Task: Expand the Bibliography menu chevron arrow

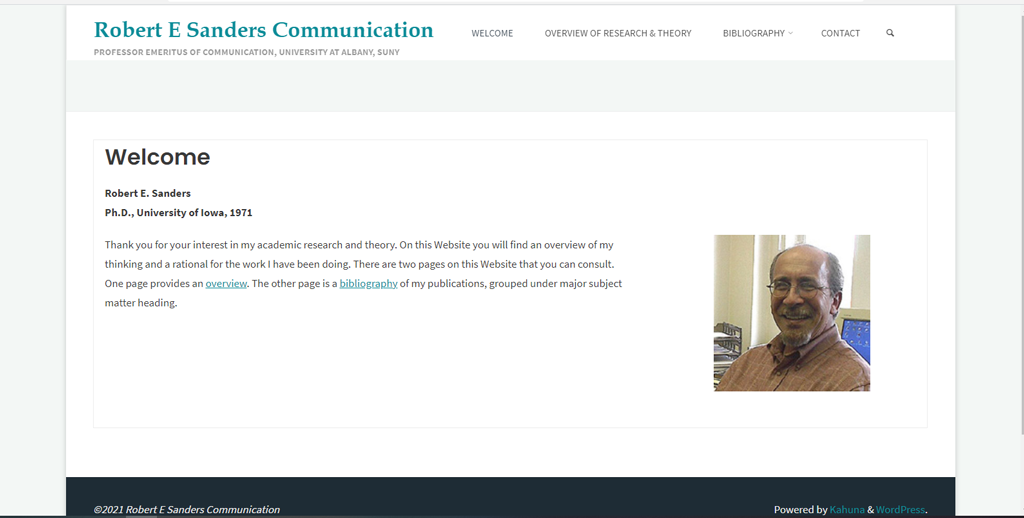Action: pos(790,33)
